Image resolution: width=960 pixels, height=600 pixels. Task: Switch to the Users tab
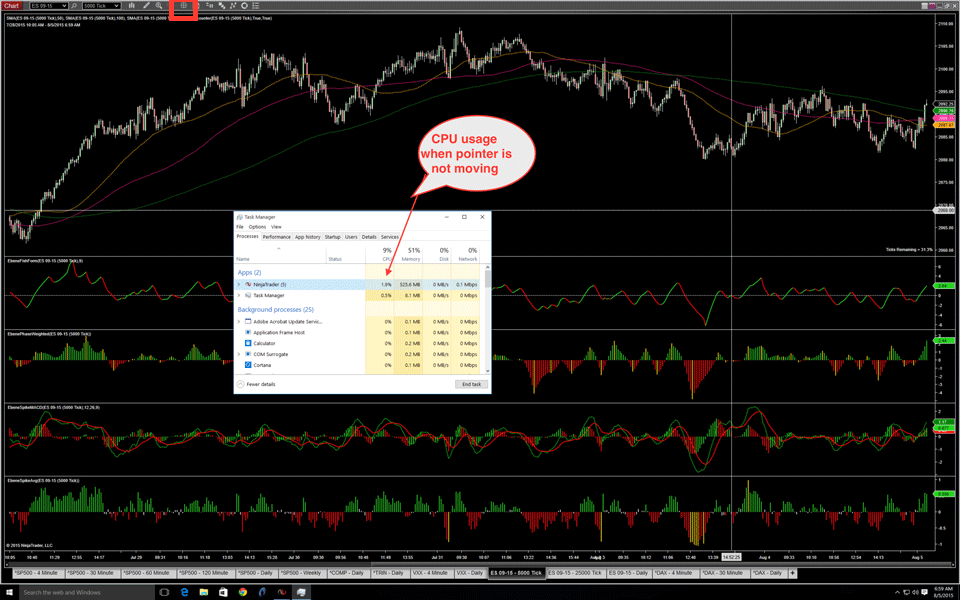click(351, 237)
